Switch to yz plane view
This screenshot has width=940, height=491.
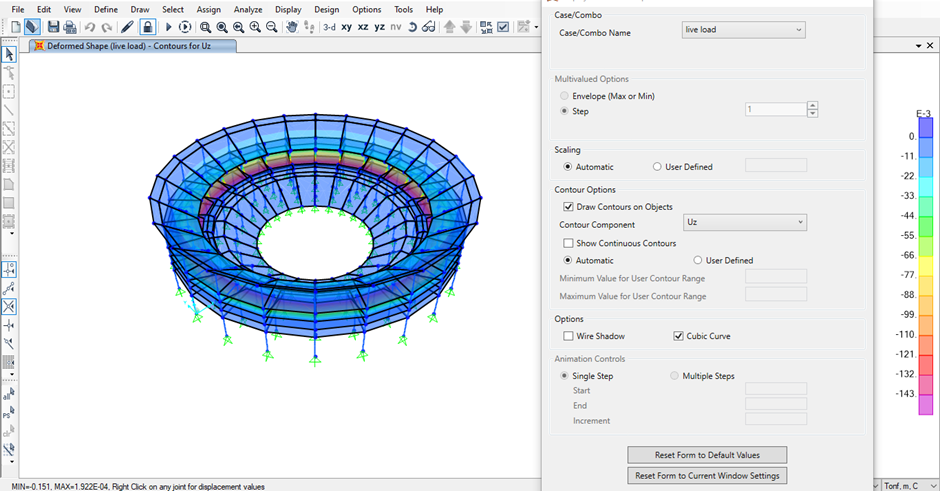379,27
